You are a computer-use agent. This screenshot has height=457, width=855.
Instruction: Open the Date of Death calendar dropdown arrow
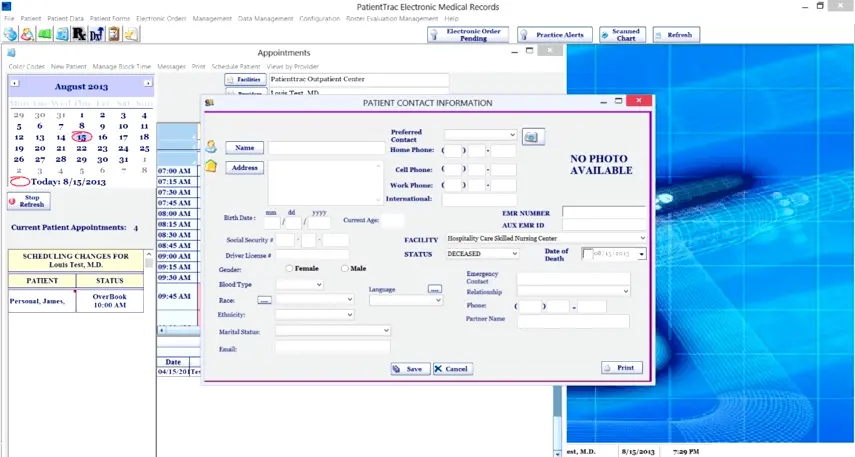pos(641,254)
